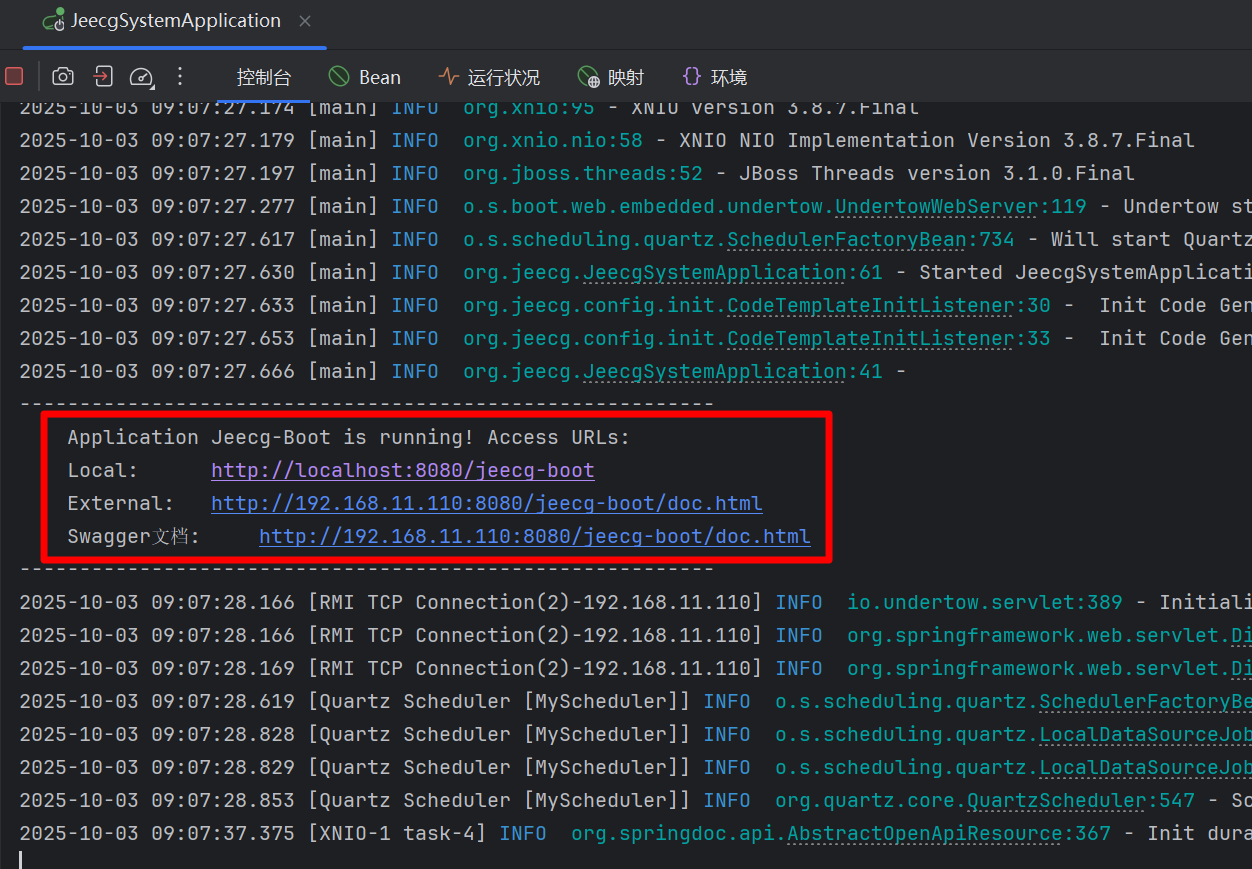The width and height of the screenshot is (1252, 869).
Task: Open the Local localhost:8080/jeecg-boot link
Action: point(403,470)
